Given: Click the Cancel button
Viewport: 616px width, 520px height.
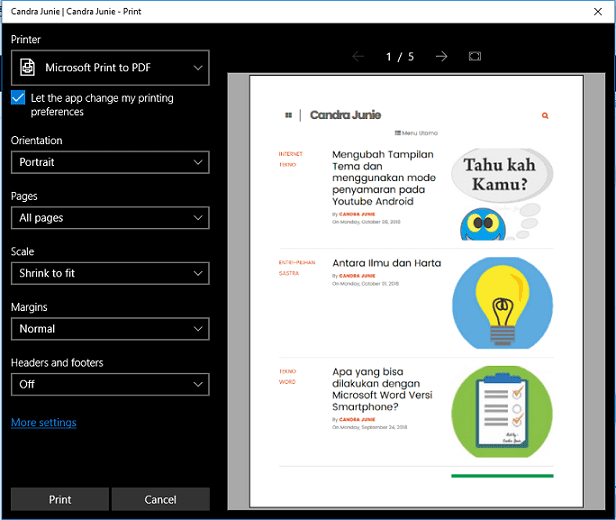Looking at the screenshot, I should tap(160, 499).
